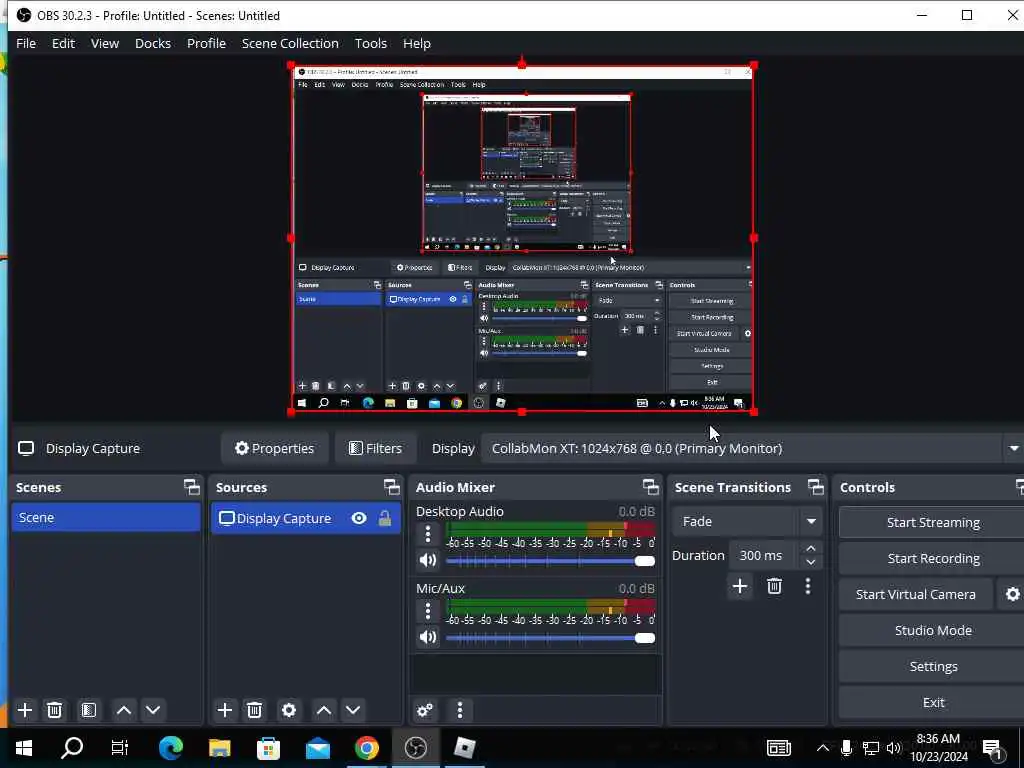Open File Explorer from the taskbar
This screenshot has height=768, width=1024.
pyautogui.click(x=219, y=748)
